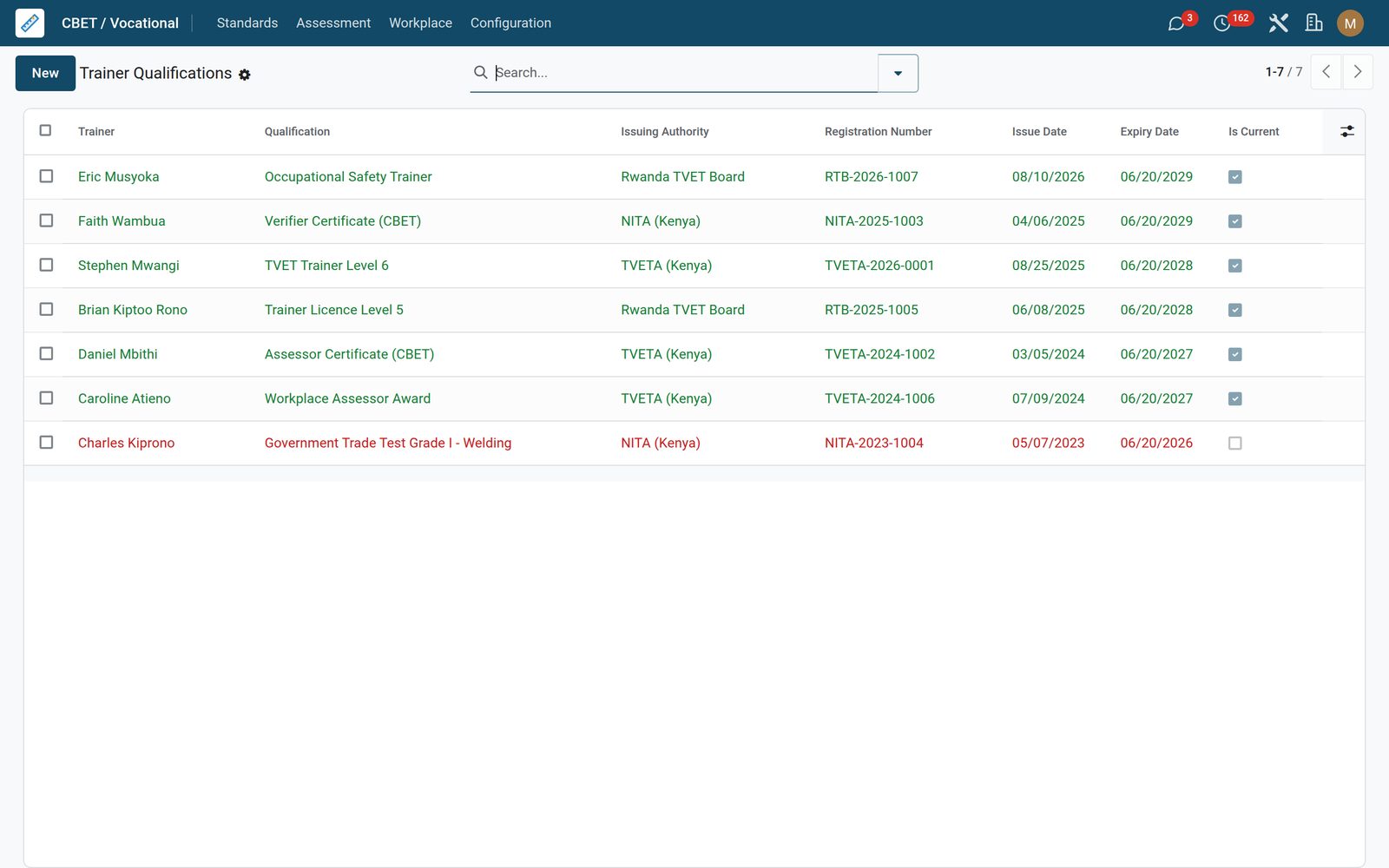Go to the next page of records
The height and width of the screenshot is (868, 1389).
(1358, 72)
